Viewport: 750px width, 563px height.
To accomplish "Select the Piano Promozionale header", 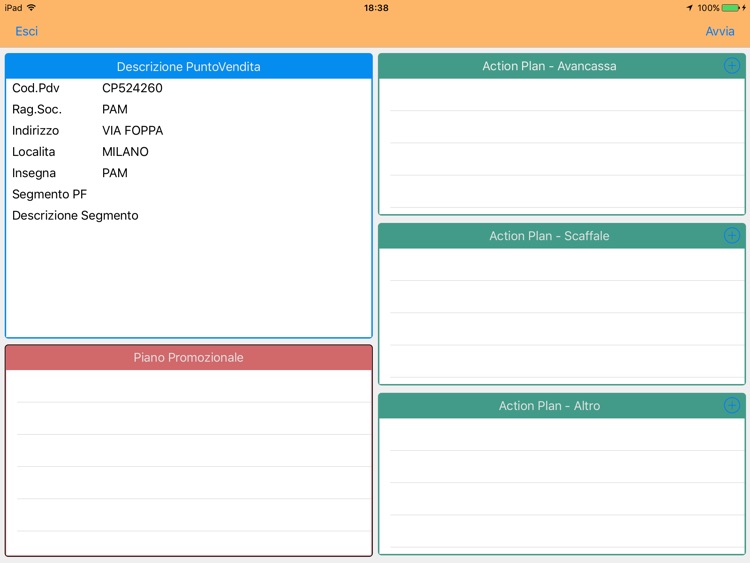I will 188,357.
